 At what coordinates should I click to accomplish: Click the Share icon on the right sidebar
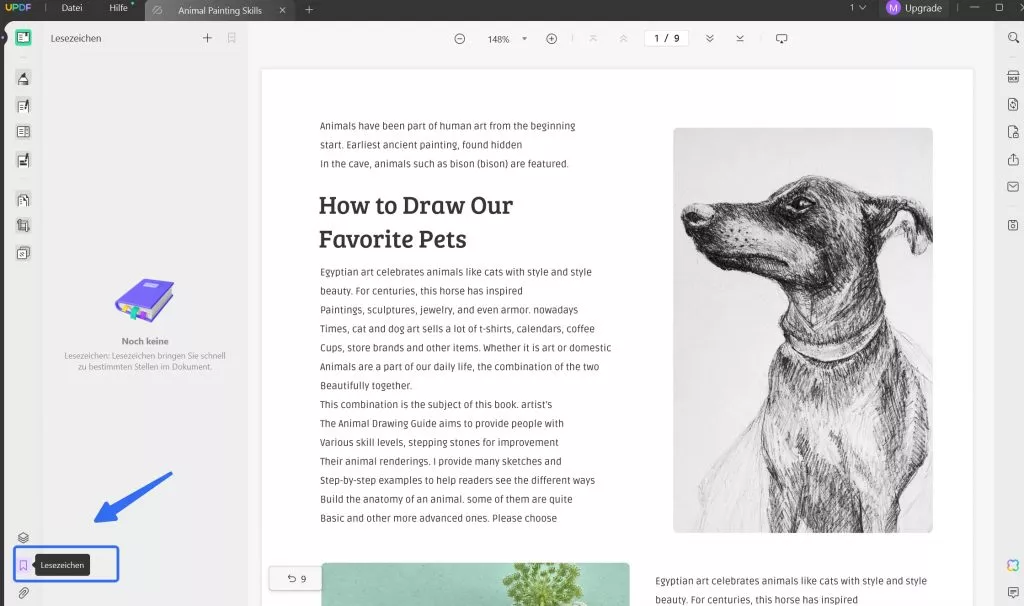1013,160
